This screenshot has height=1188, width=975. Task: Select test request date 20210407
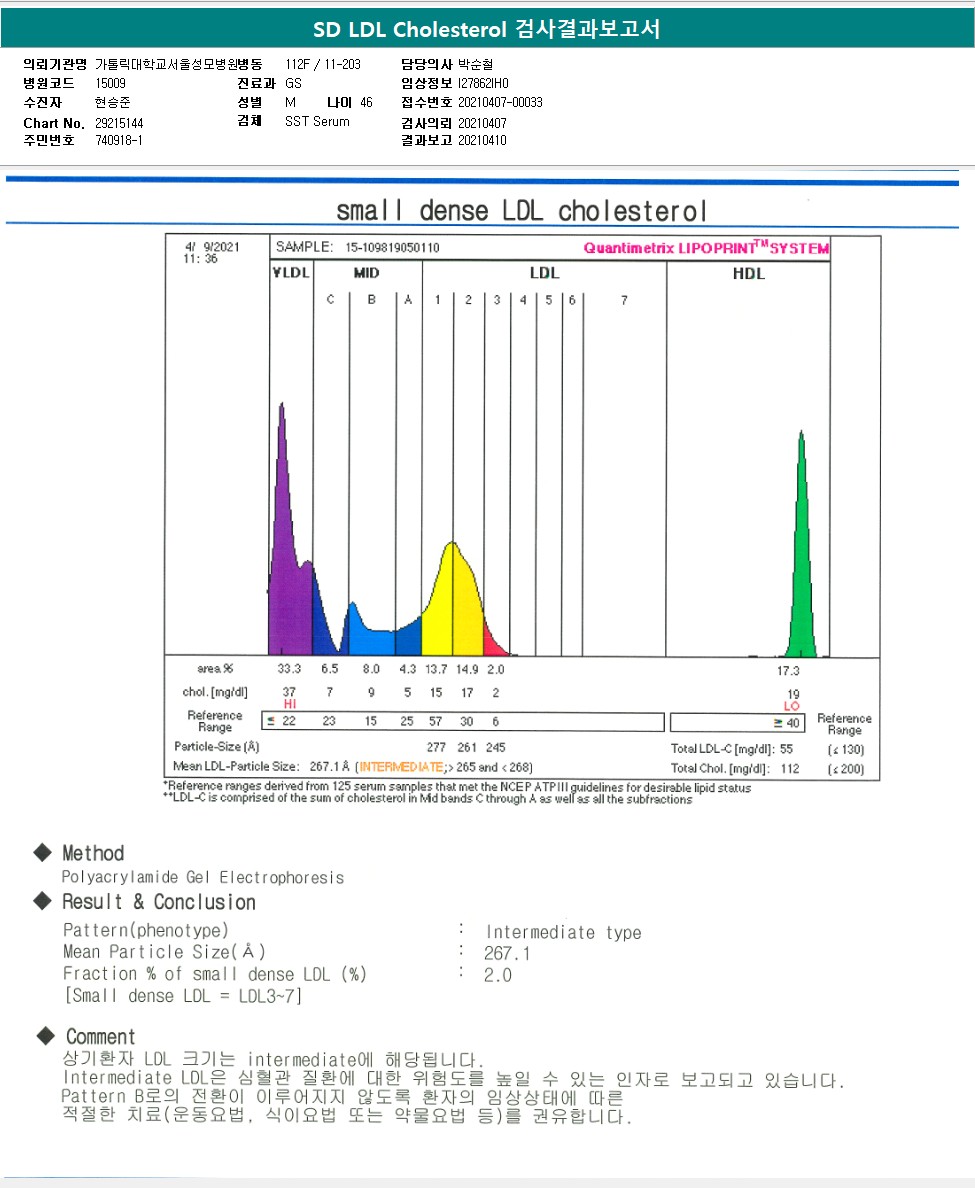(482, 123)
